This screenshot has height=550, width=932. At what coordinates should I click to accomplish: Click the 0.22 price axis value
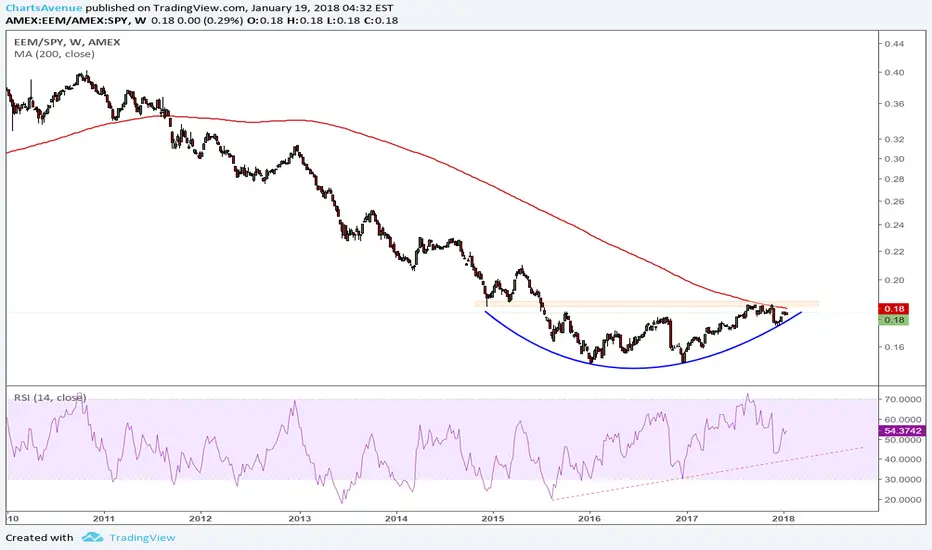pos(894,252)
